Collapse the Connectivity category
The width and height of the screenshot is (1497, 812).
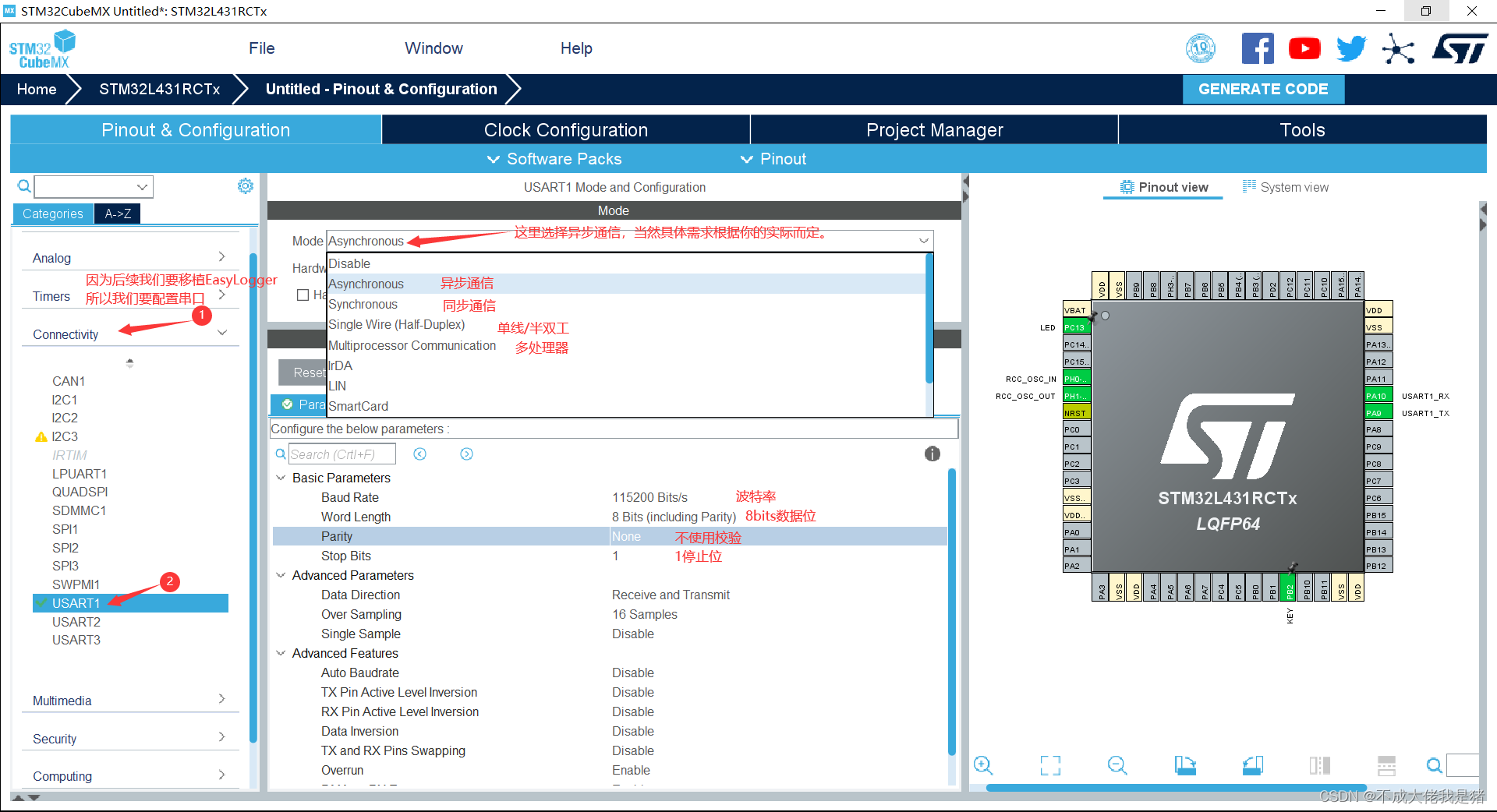click(129, 334)
